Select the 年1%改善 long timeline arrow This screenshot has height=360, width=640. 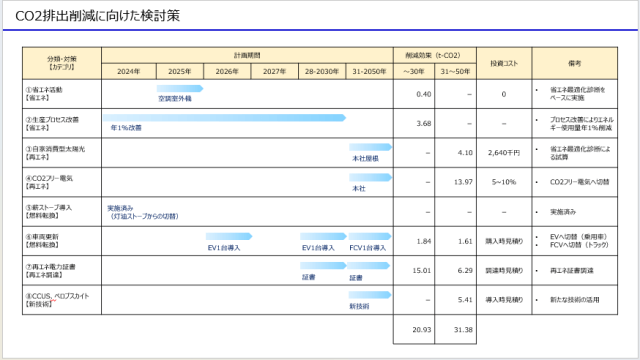(224, 118)
